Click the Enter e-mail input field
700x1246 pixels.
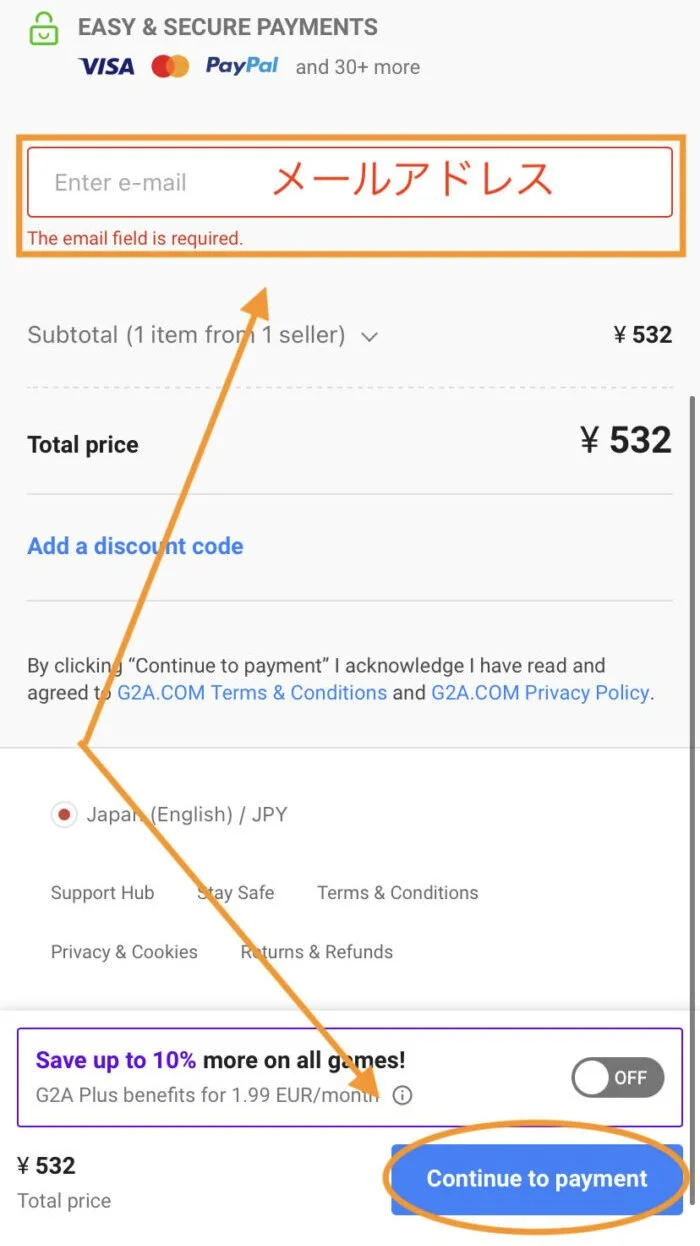tap(349, 182)
